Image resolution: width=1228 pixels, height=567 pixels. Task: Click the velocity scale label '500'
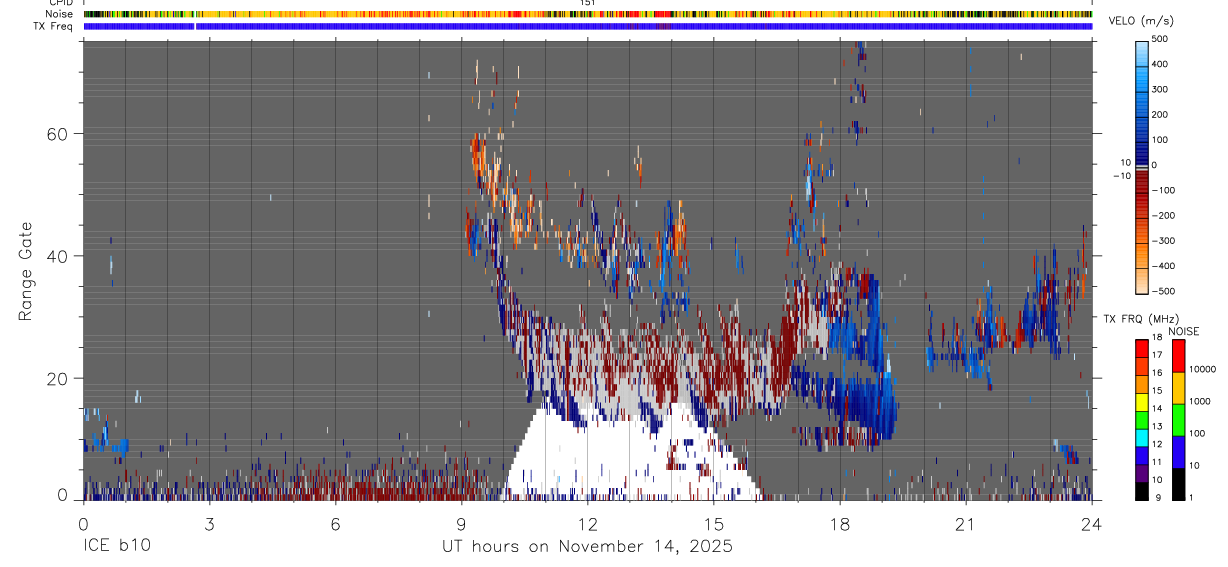1160,39
